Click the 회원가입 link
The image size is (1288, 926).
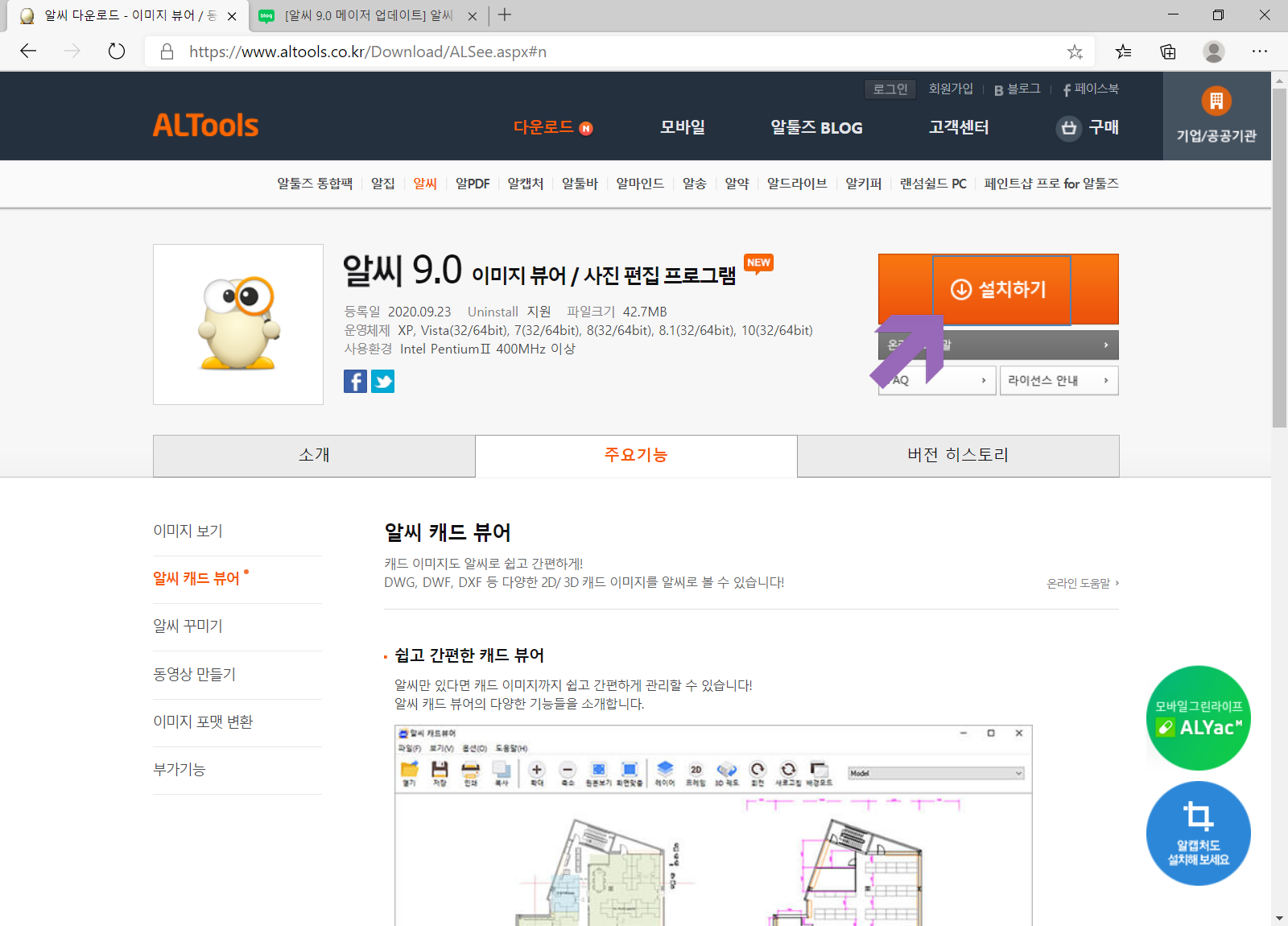point(951,89)
